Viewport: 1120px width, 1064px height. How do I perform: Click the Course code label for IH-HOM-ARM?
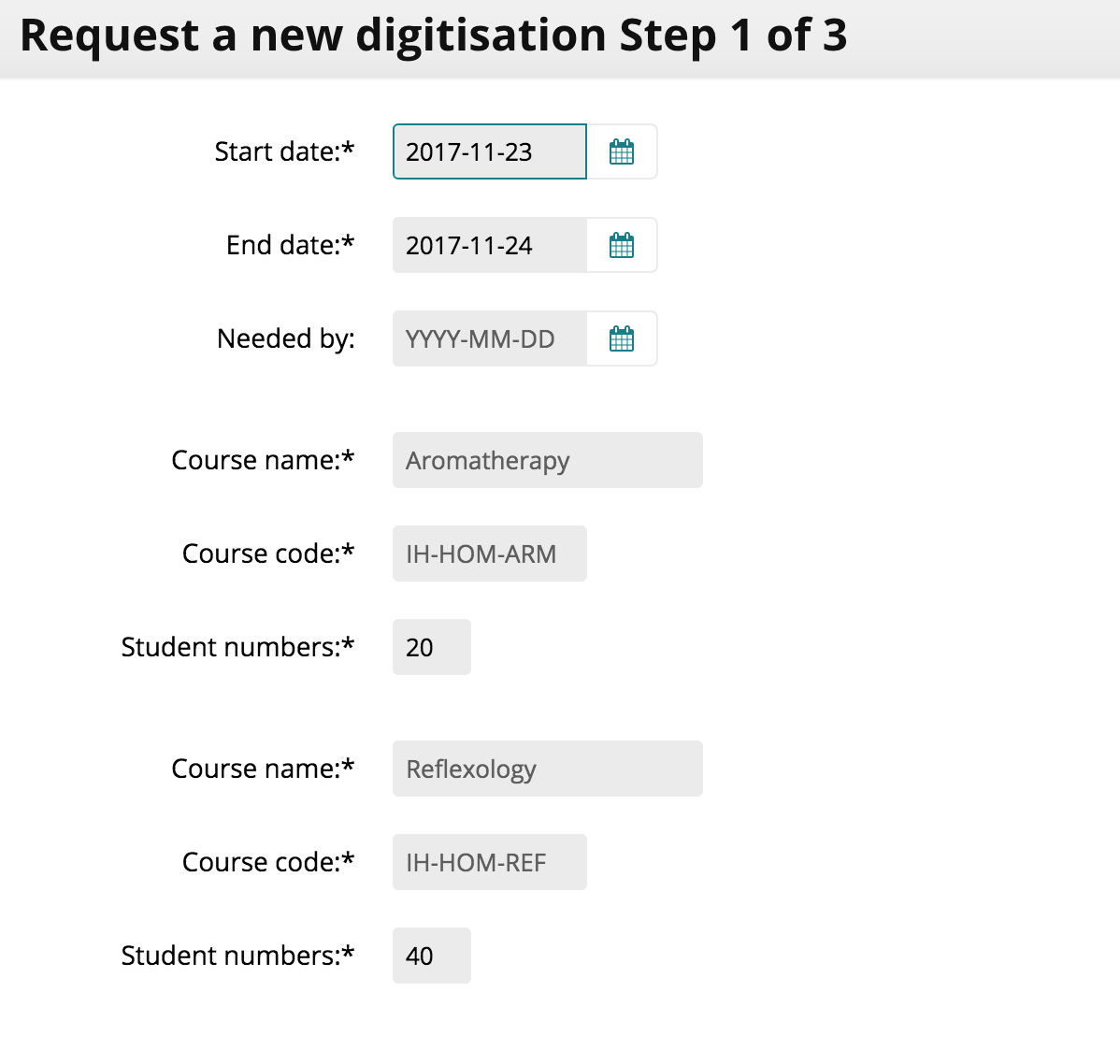[x=268, y=554]
